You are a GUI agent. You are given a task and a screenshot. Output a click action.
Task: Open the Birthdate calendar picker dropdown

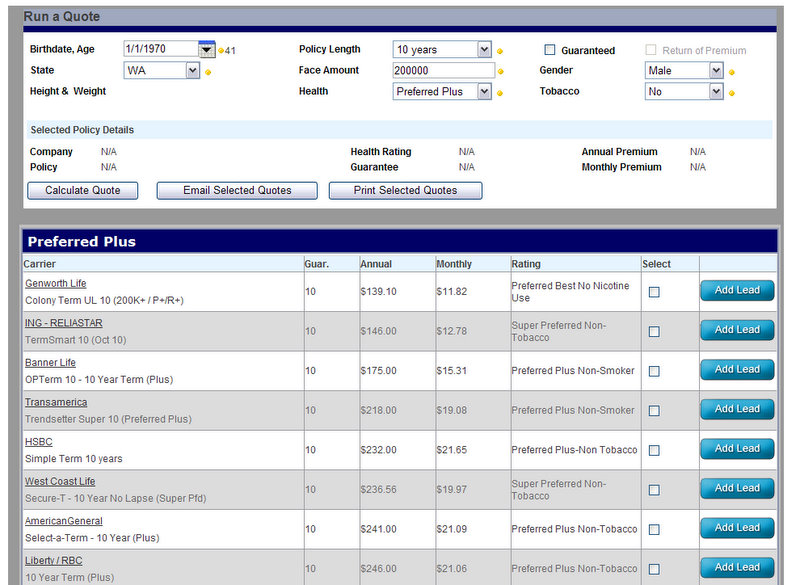click(x=207, y=49)
